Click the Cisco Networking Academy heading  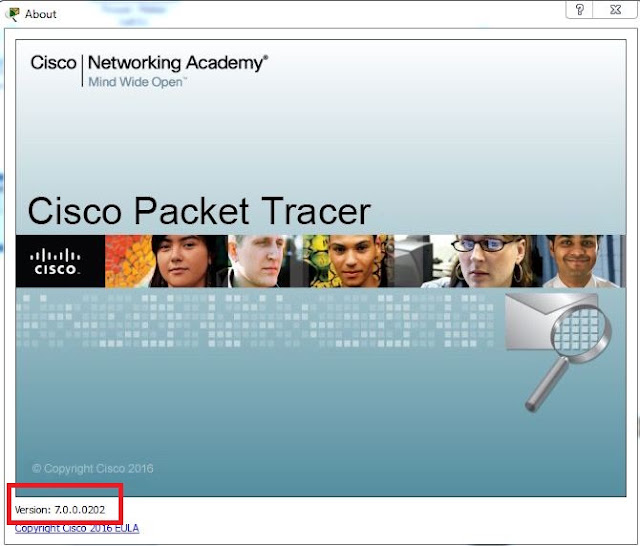(x=149, y=63)
